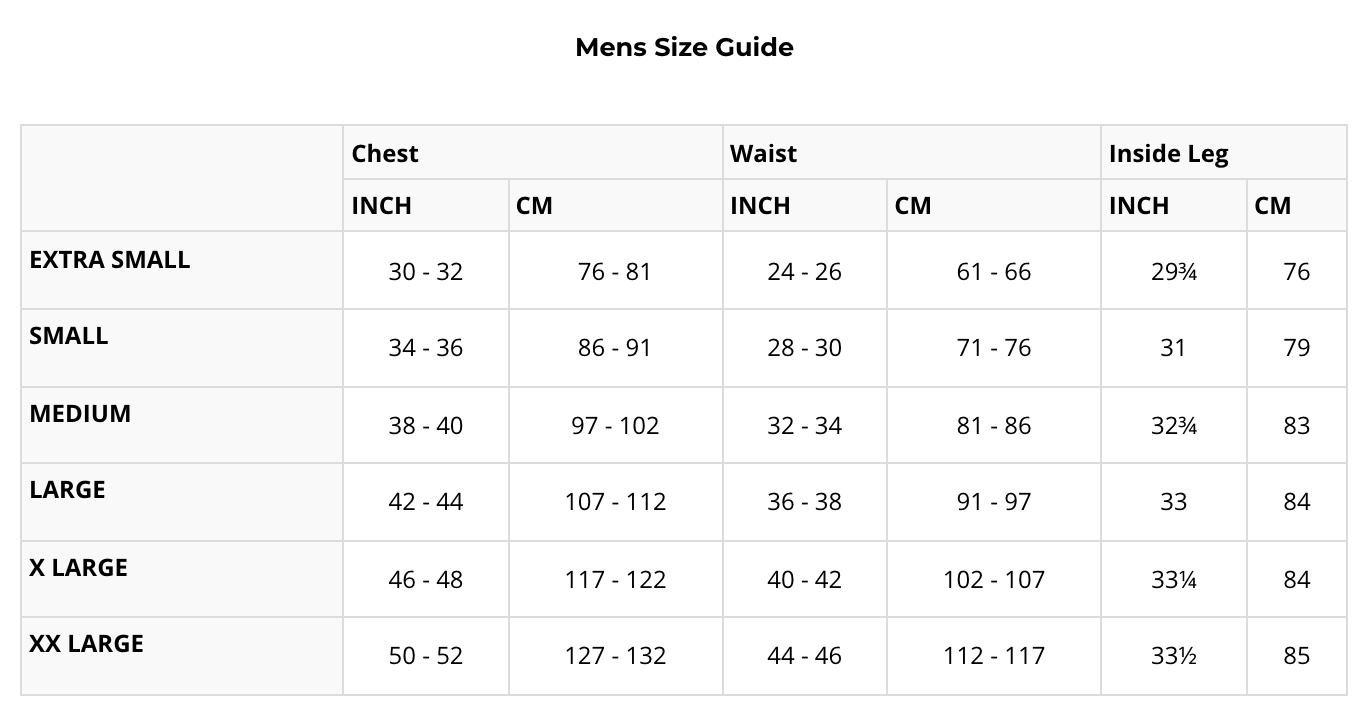Click the CM subheader under Waist

[x=913, y=205]
